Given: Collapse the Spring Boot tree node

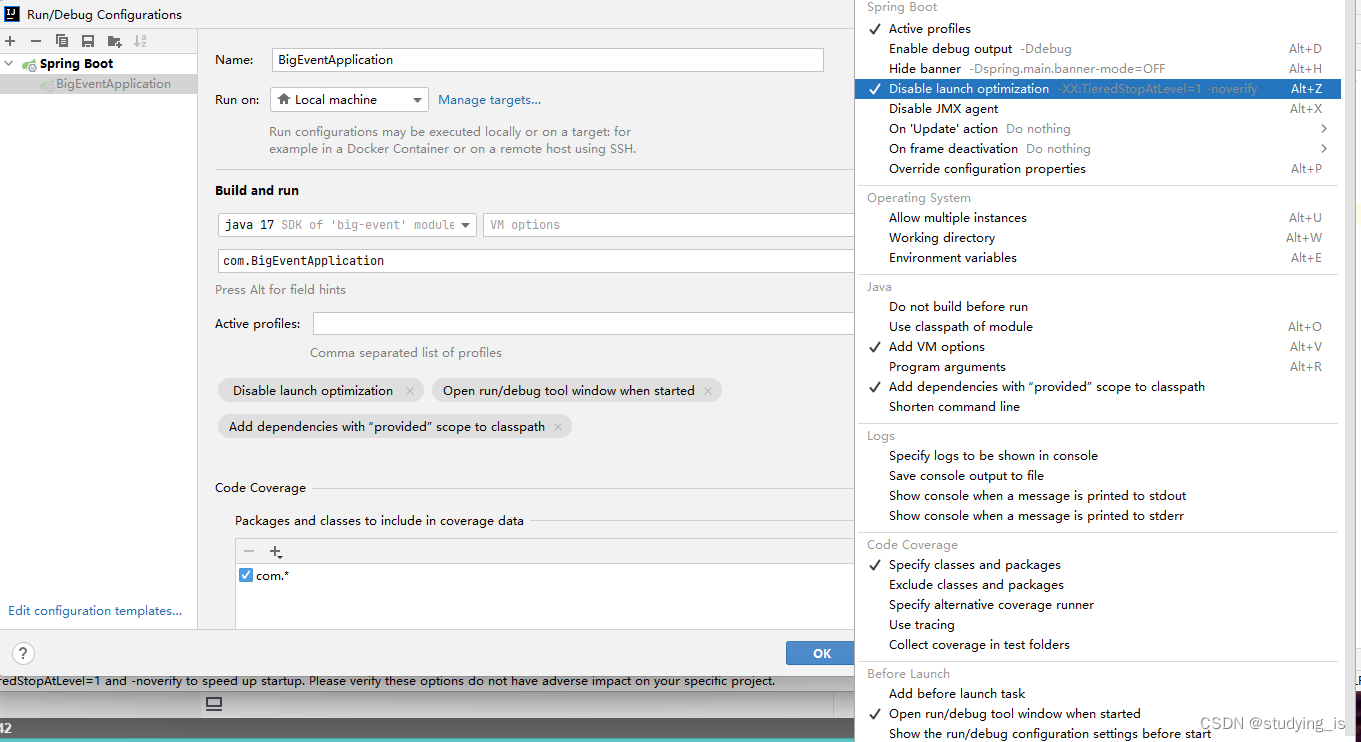Looking at the screenshot, I should tap(8, 62).
